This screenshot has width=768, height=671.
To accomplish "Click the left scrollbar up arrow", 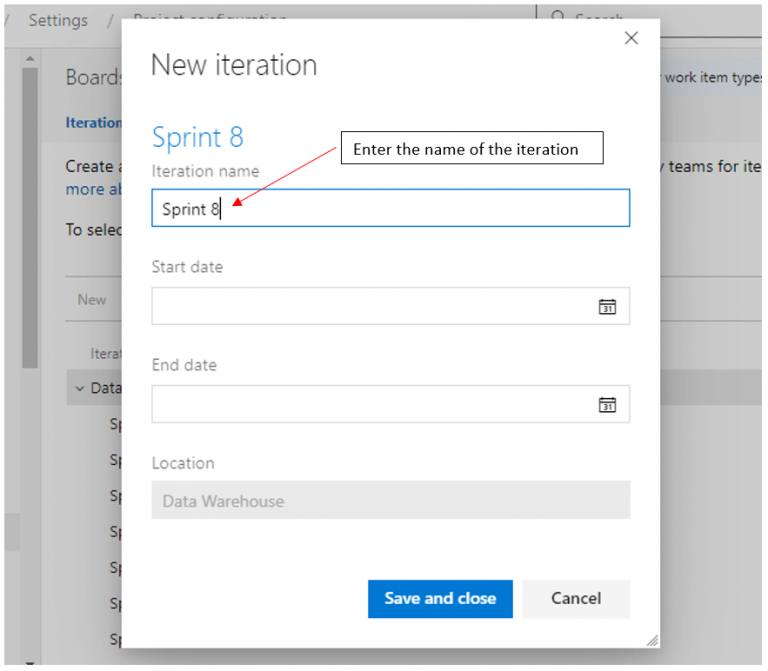I will coord(29,59).
